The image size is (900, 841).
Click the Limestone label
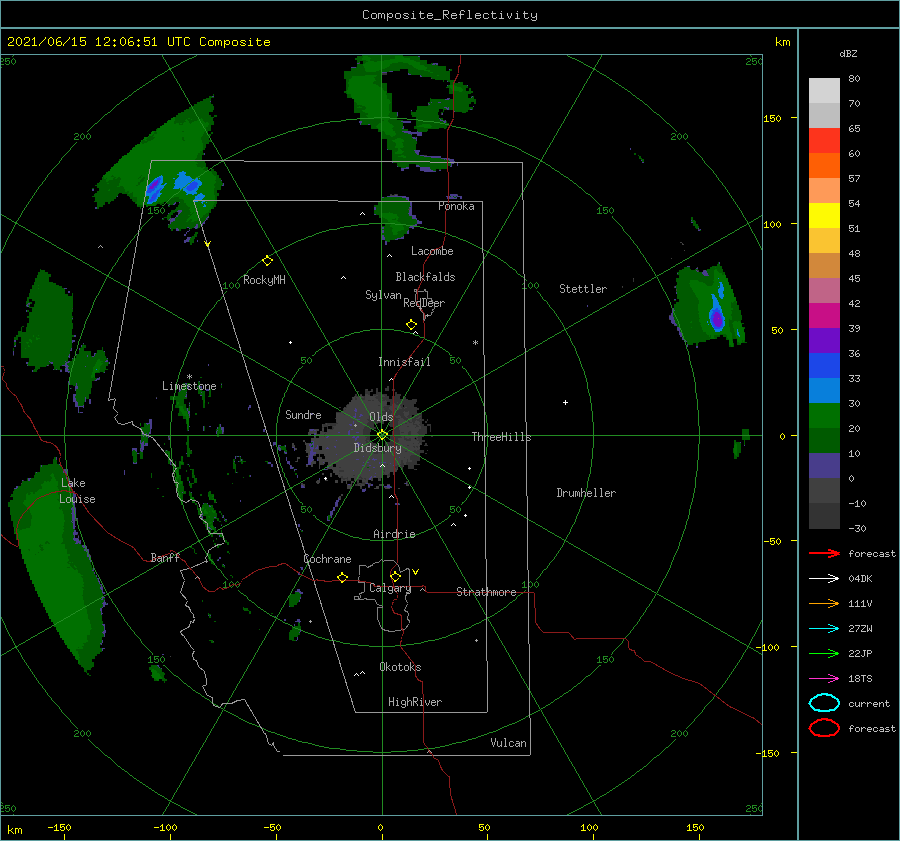pyautogui.click(x=189, y=386)
